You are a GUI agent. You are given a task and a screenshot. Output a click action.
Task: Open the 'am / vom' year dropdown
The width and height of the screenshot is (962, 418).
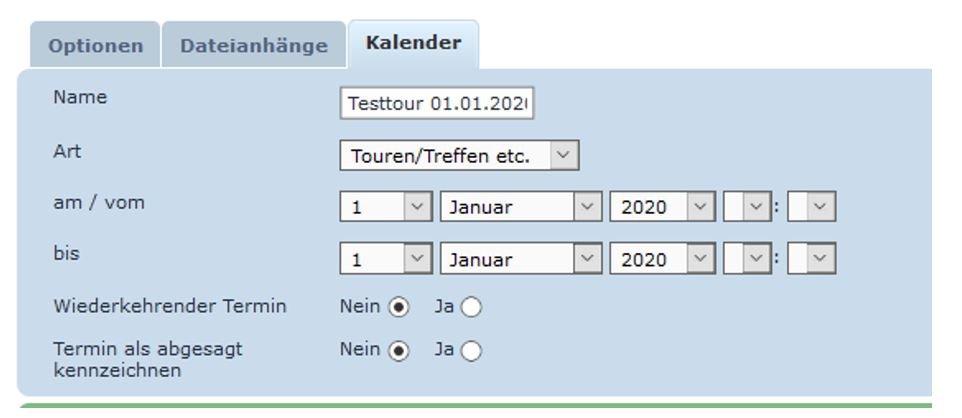coord(663,208)
